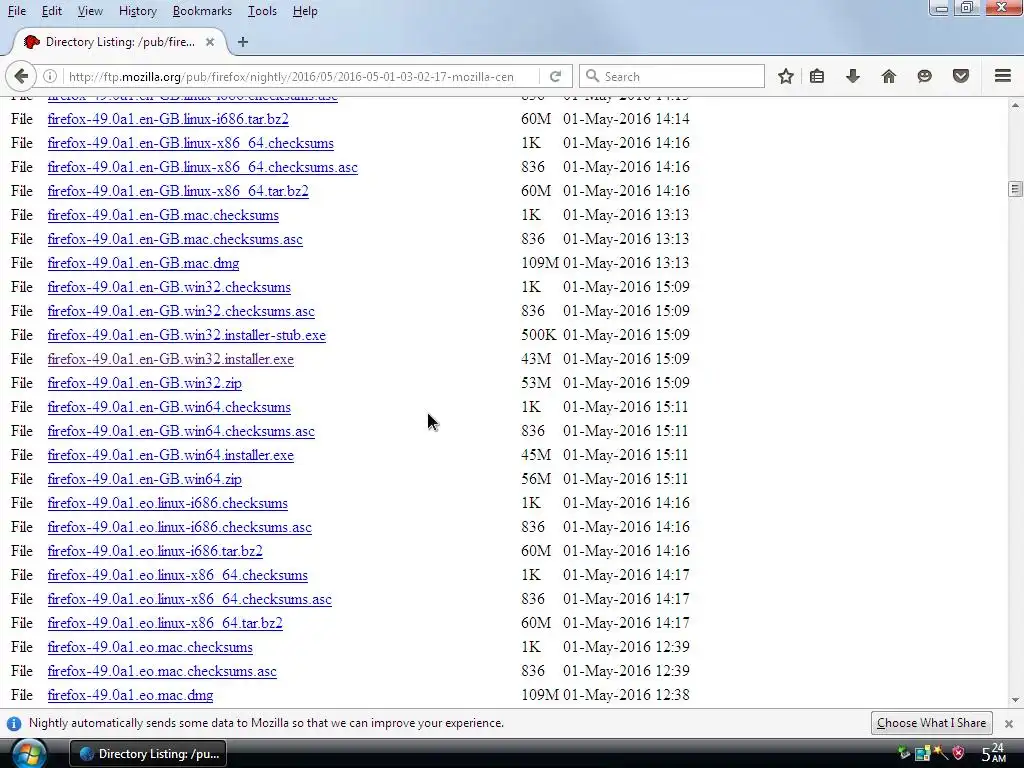The width and height of the screenshot is (1024, 768).
Task: Open firefox-49.0a1.en-GB.linux-x86_64.checksums link
Action: coord(191,143)
